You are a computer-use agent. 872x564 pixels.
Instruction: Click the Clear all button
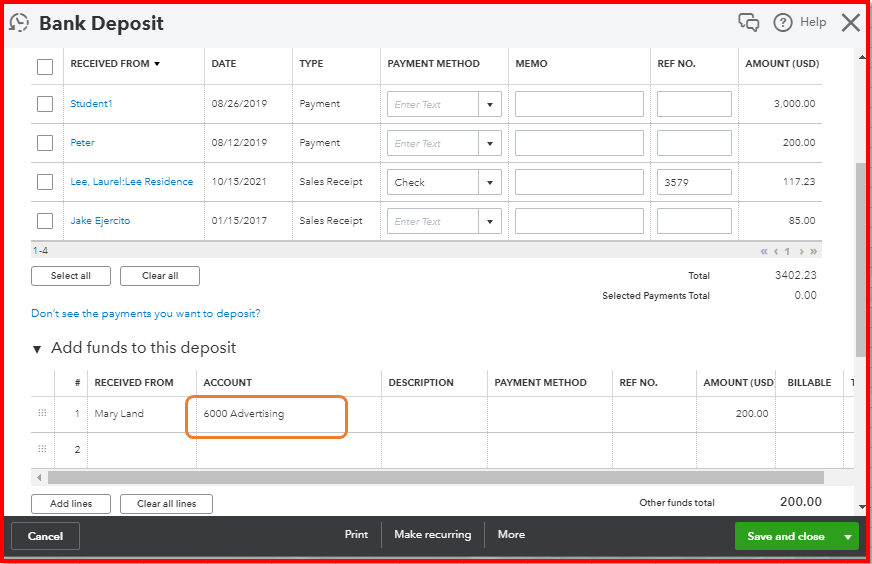[x=160, y=276]
